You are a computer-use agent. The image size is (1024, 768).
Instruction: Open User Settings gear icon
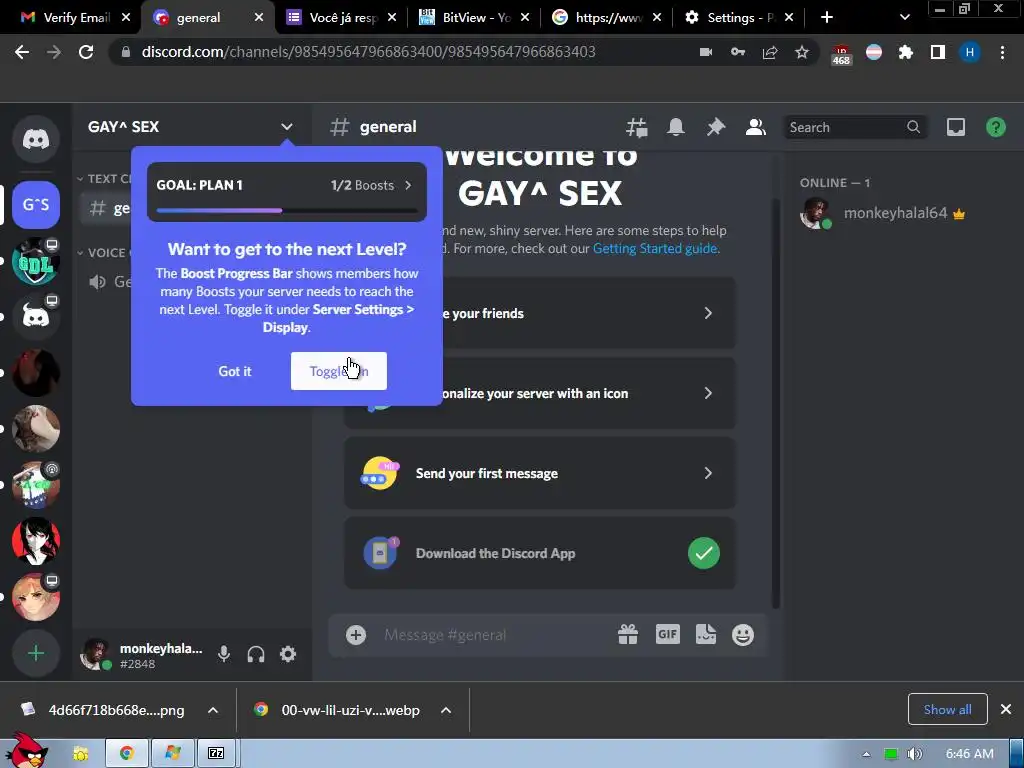[x=288, y=654]
